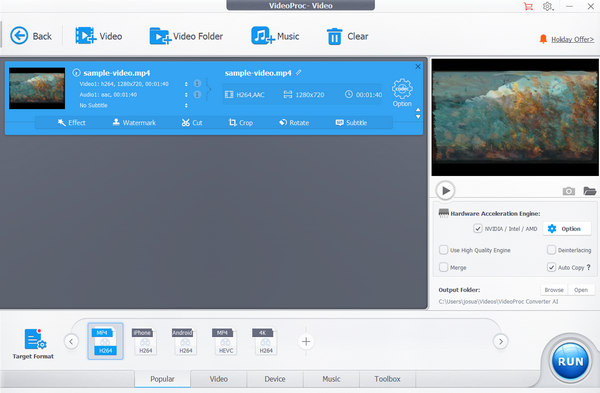Enable Use High Quality Engine
Image resolution: width=600 pixels, height=393 pixels.
[x=443, y=250]
